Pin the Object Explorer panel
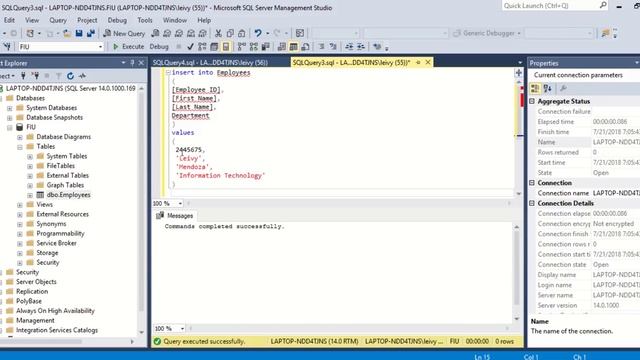Image resolution: width=640 pixels, height=360 pixels. coord(132,63)
